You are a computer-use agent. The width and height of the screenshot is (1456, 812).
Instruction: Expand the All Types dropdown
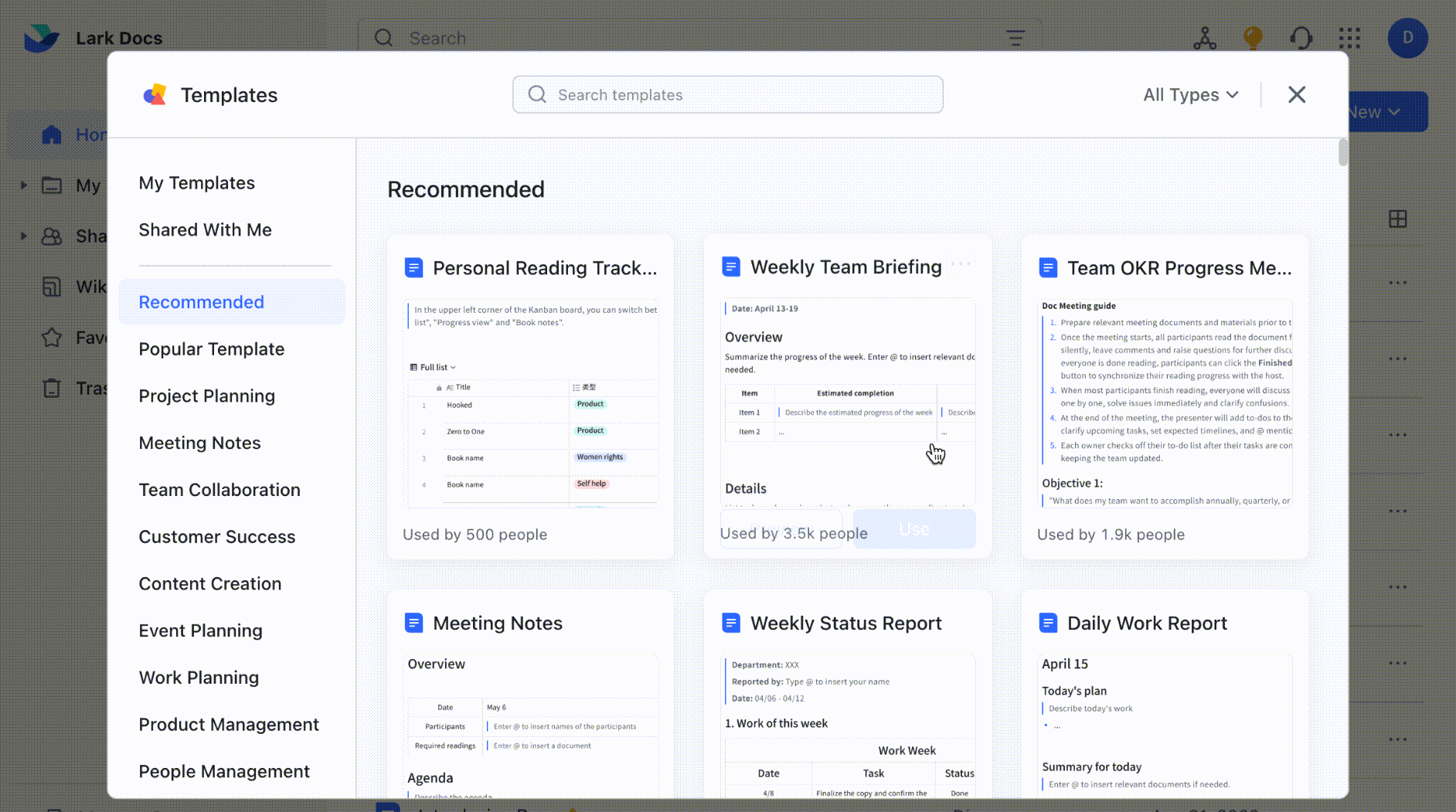tap(1190, 94)
